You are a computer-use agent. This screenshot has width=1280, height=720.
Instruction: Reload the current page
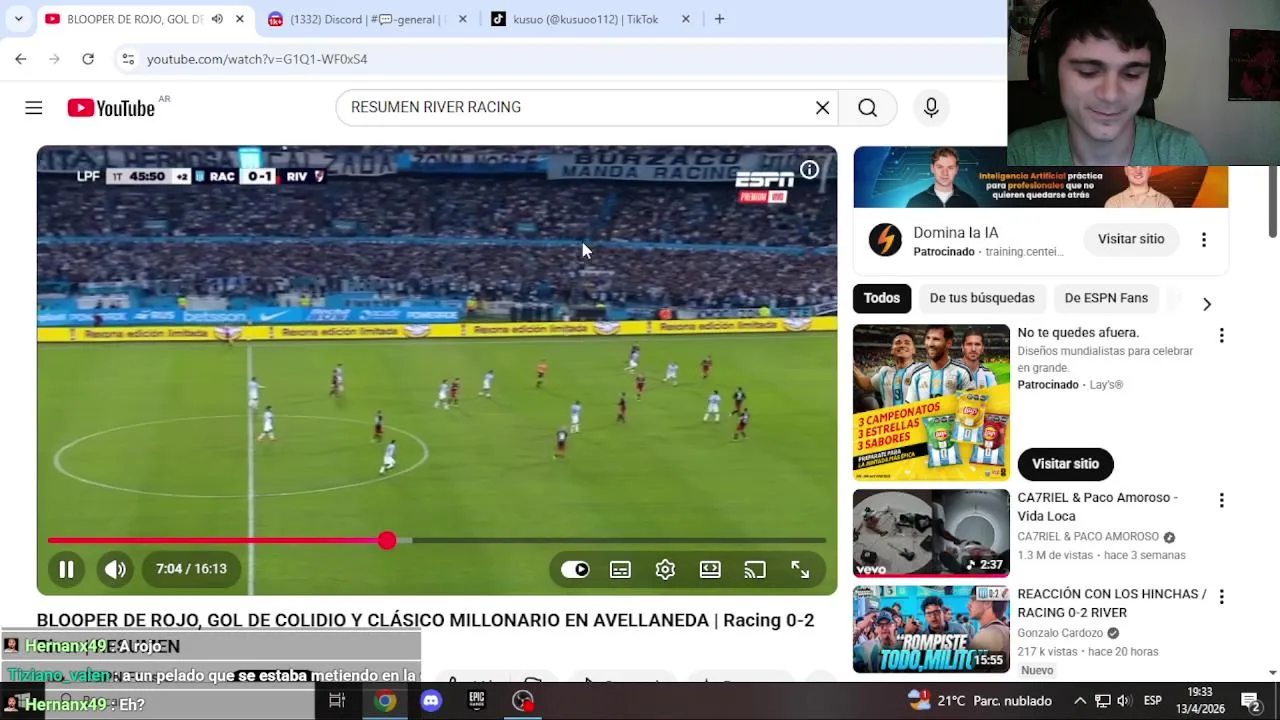click(88, 59)
